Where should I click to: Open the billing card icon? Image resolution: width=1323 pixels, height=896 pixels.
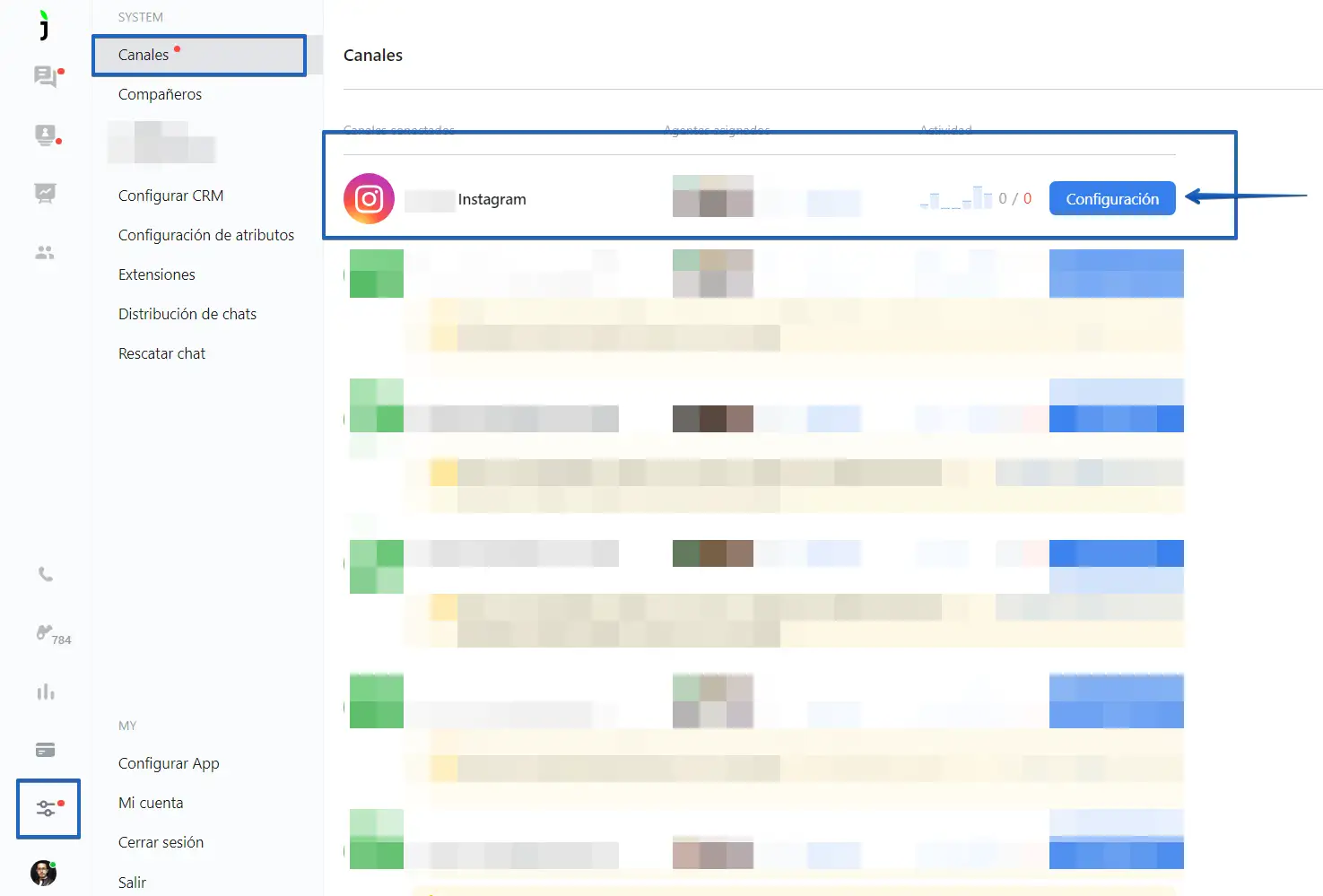(45, 750)
